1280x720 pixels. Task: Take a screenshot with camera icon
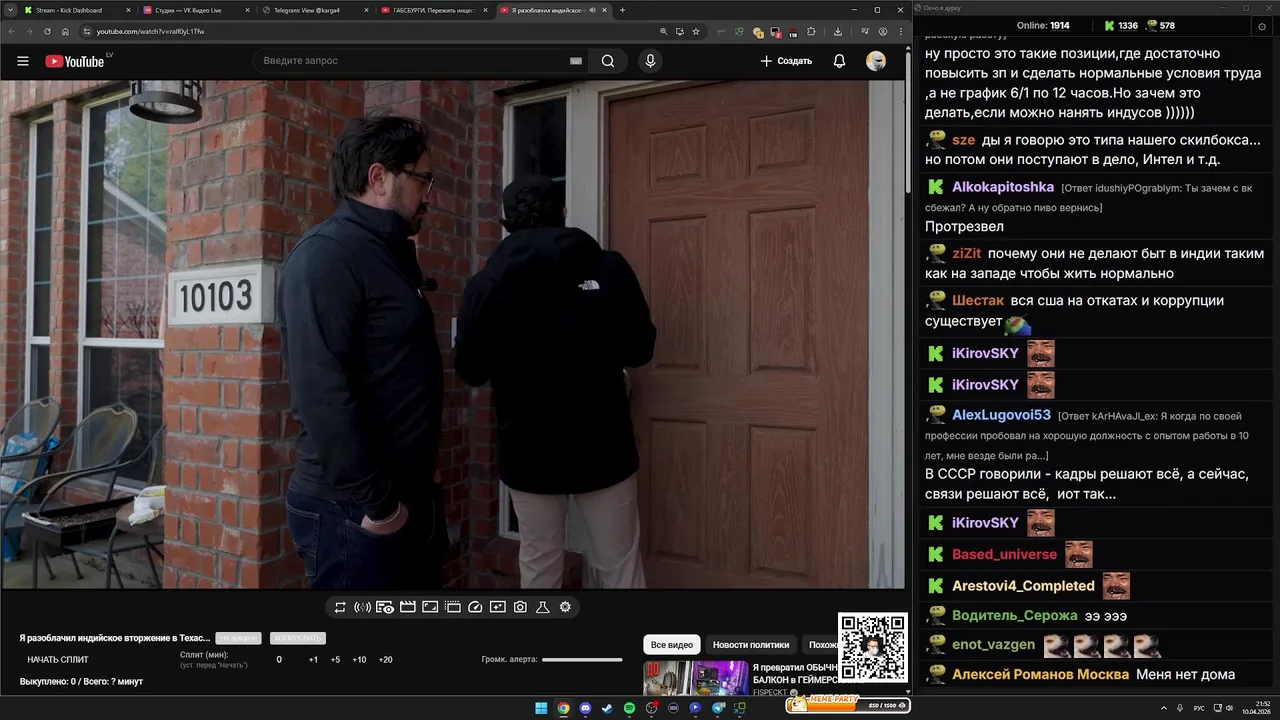click(x=520, y=607)
